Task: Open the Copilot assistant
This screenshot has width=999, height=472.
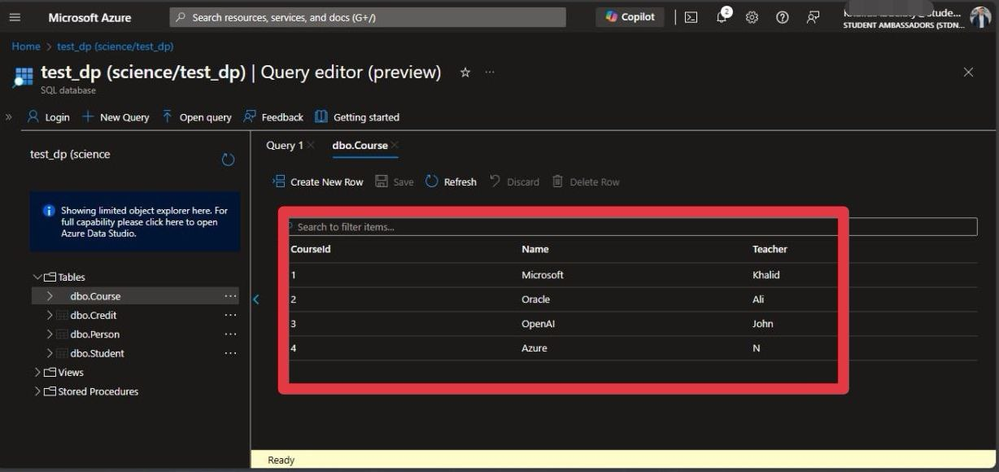Action: click(630, 17)
